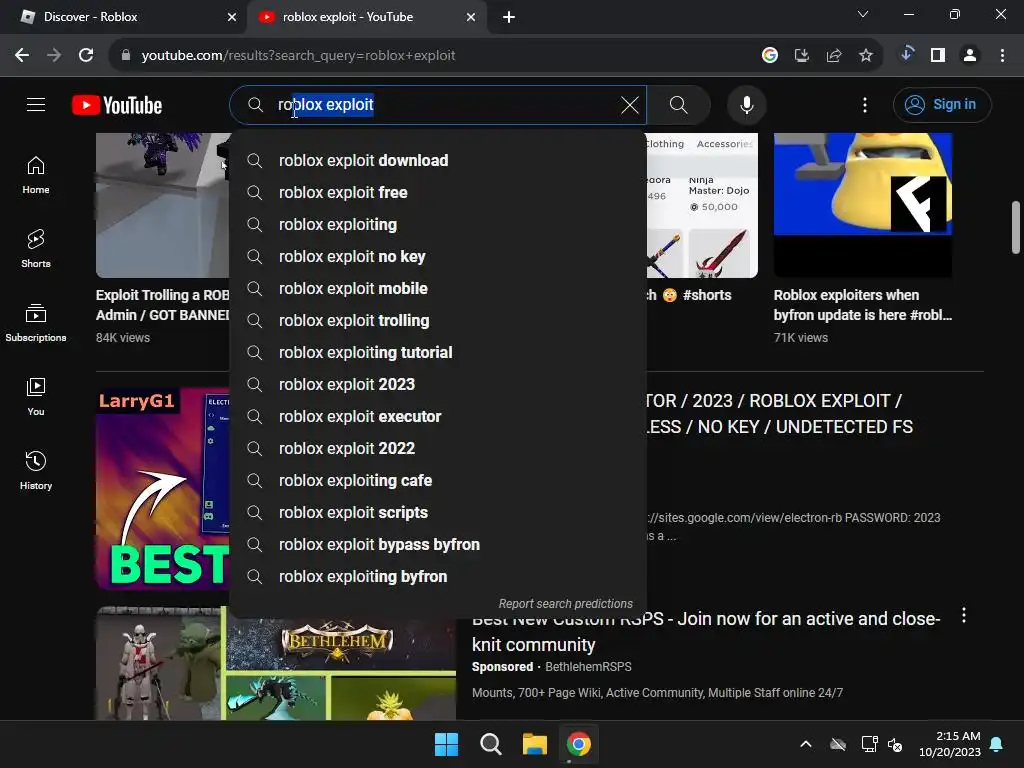
Task: Click the page vertical scrollbar thumb
Action: pos(1016,227)
